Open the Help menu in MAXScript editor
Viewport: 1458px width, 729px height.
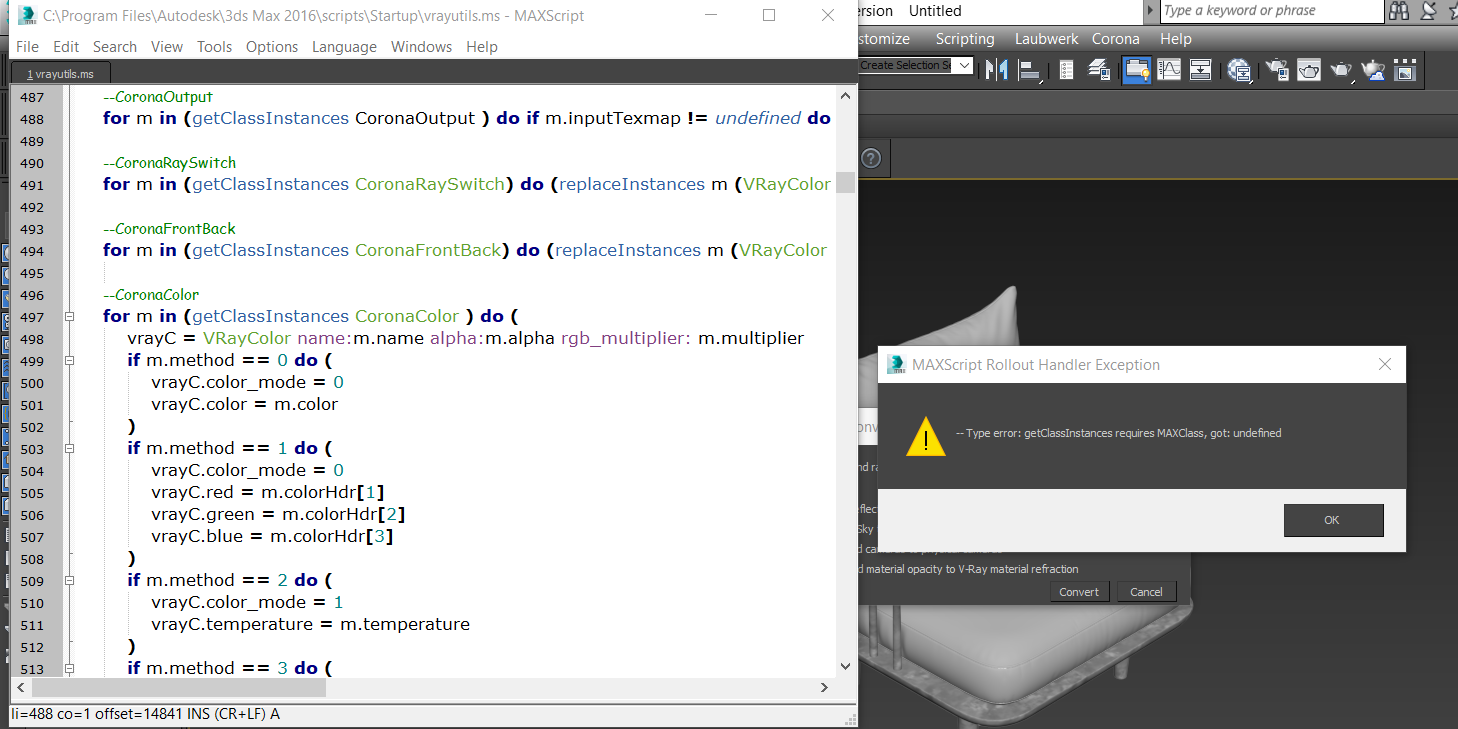(x=482, y=47)
